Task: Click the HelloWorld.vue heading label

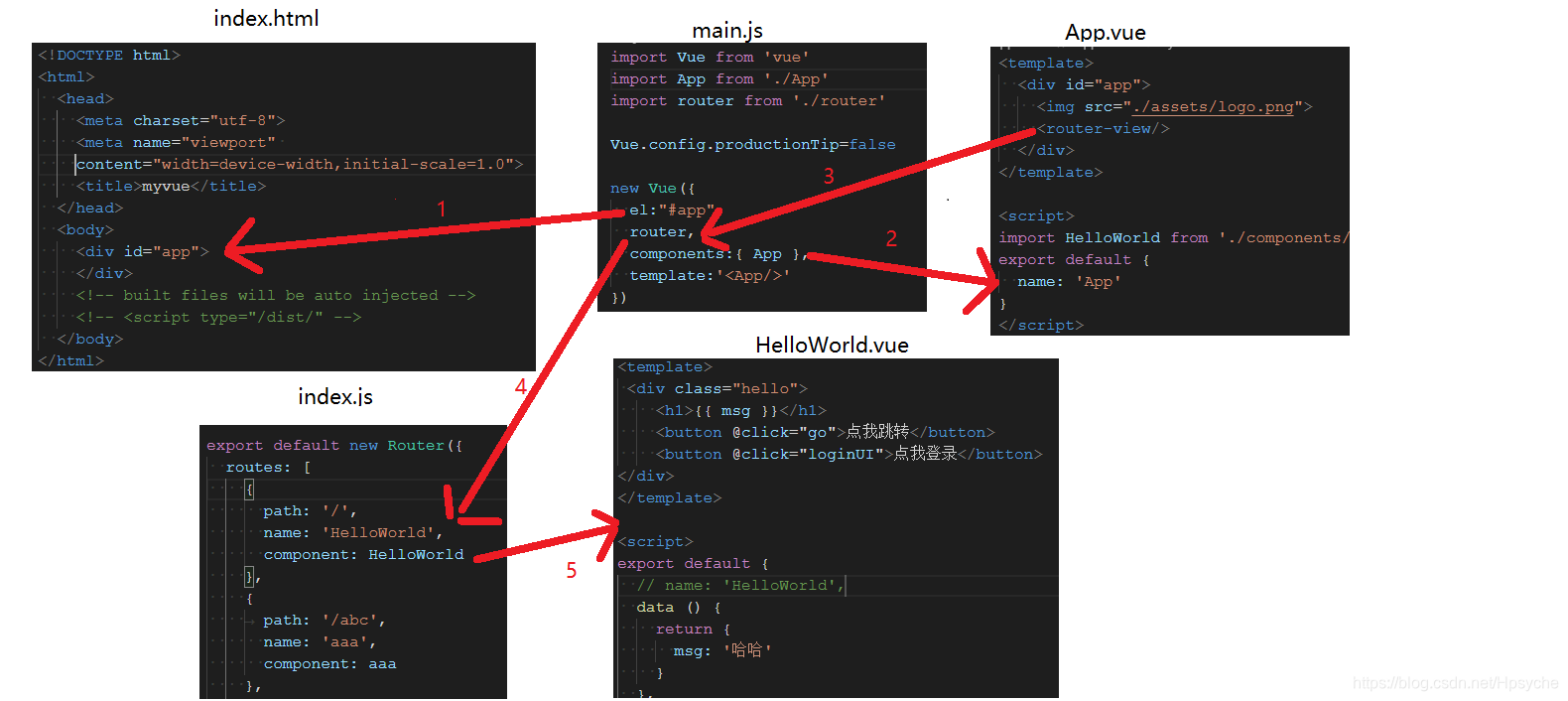Action: 832,345
